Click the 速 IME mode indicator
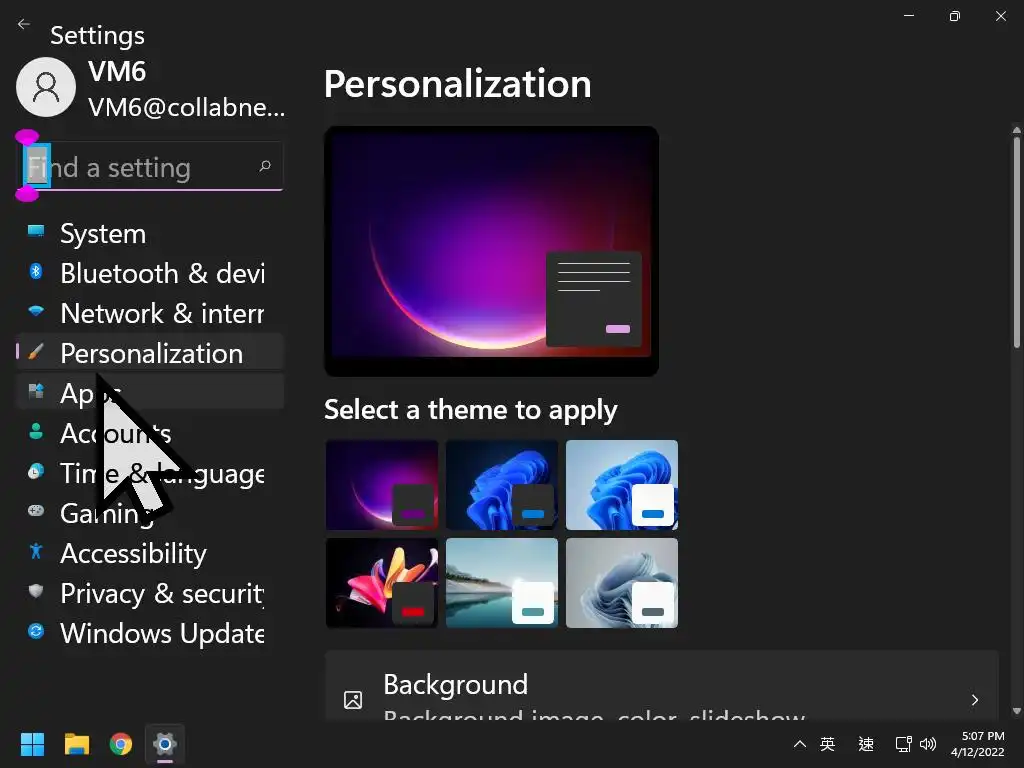 866,744
